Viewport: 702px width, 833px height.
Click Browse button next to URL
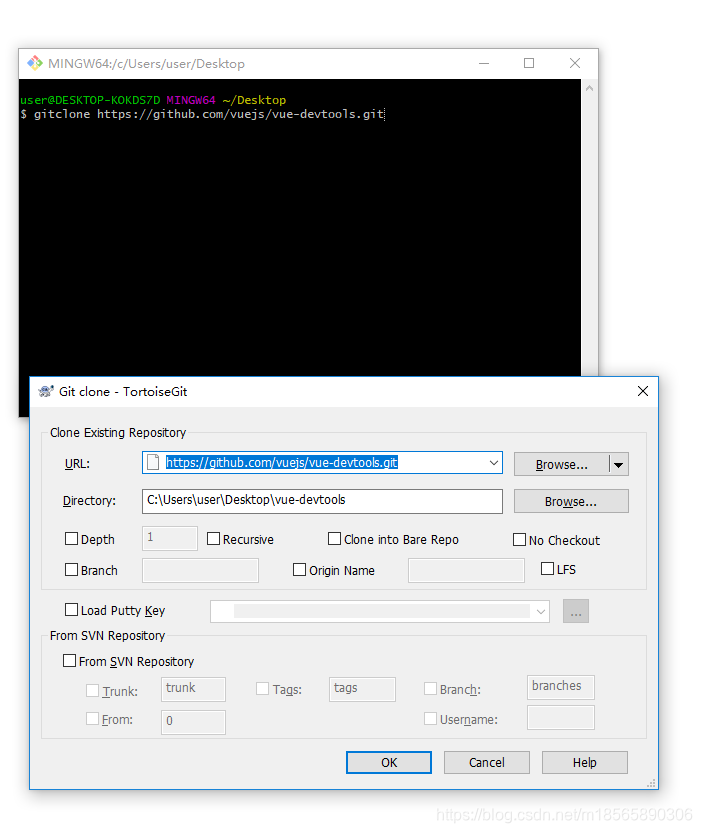tap(561, 465)
